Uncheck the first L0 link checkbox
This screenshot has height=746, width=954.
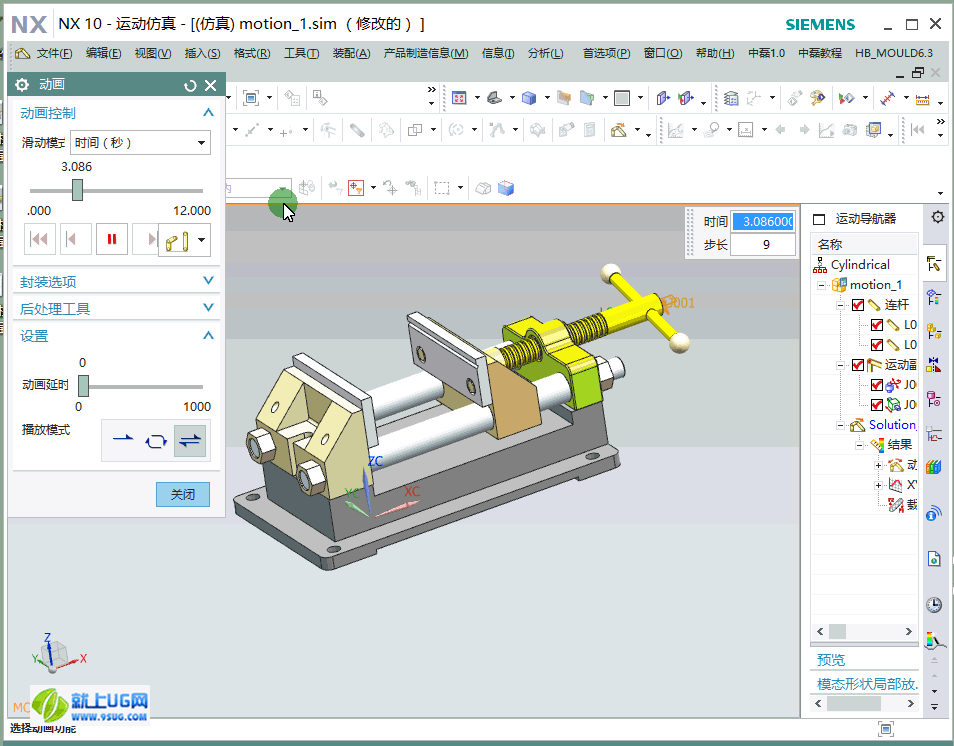pyautogui.click(x=877, y=325)
